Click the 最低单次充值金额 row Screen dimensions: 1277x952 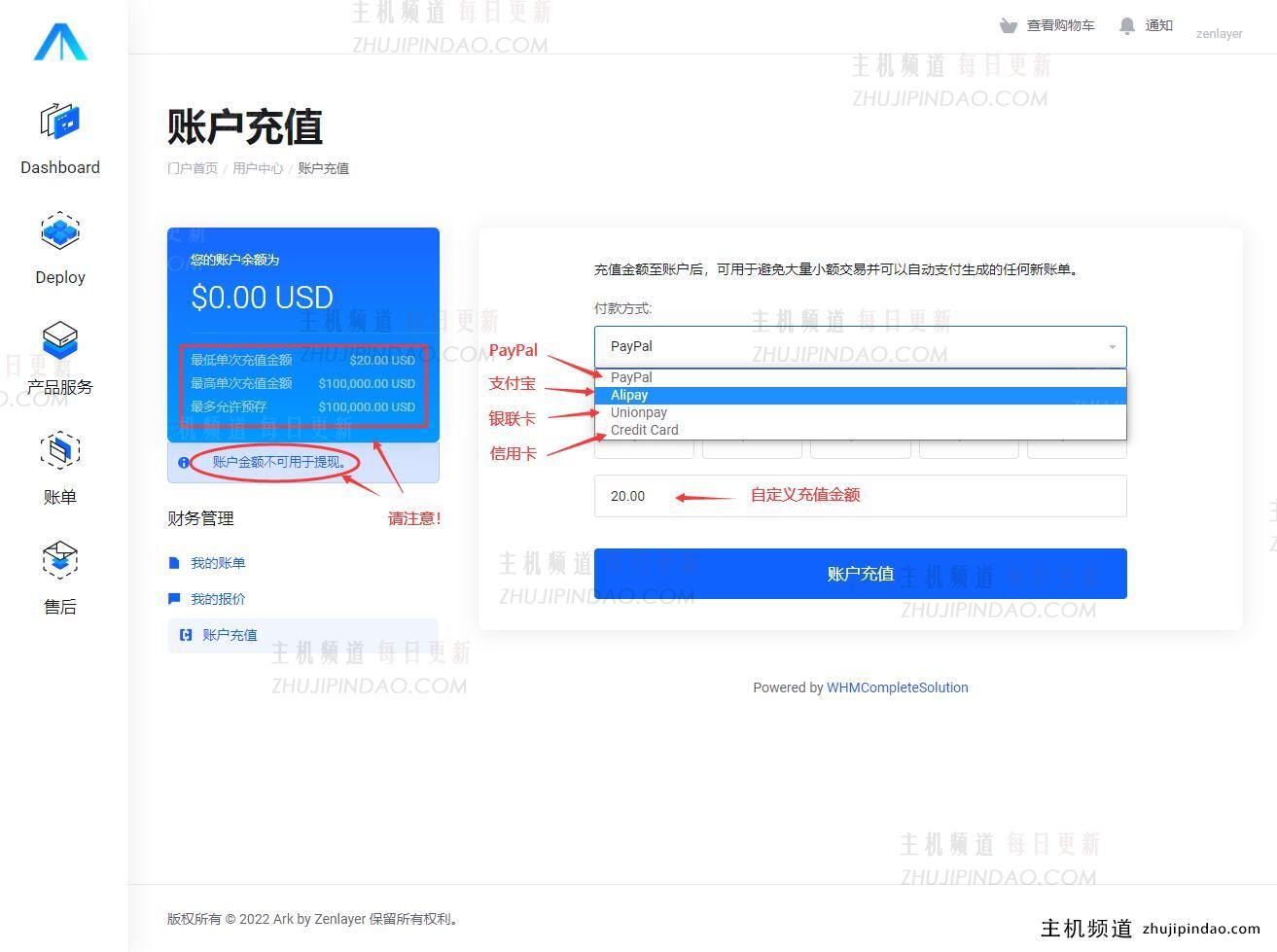pos(302,360)
